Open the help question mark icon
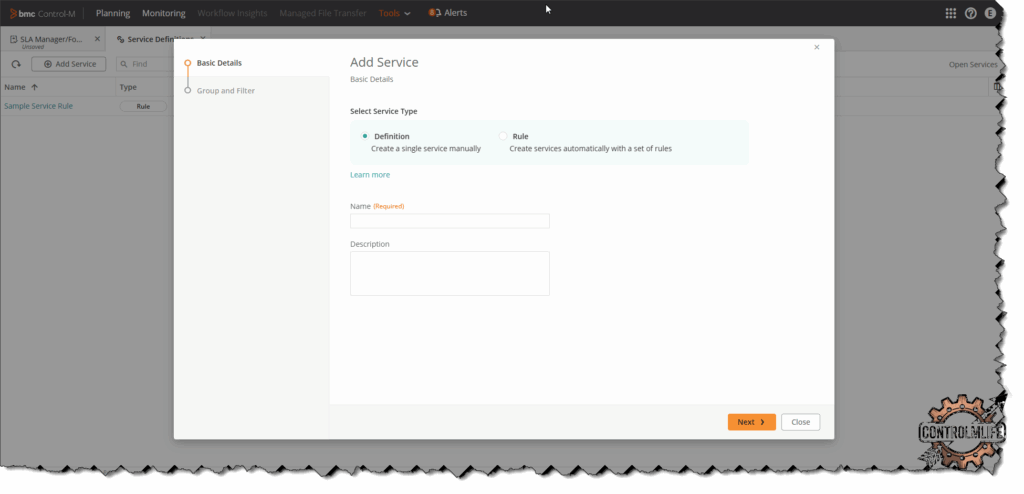The width and height of the screenshot is (1024, 494). coord(970,13)
